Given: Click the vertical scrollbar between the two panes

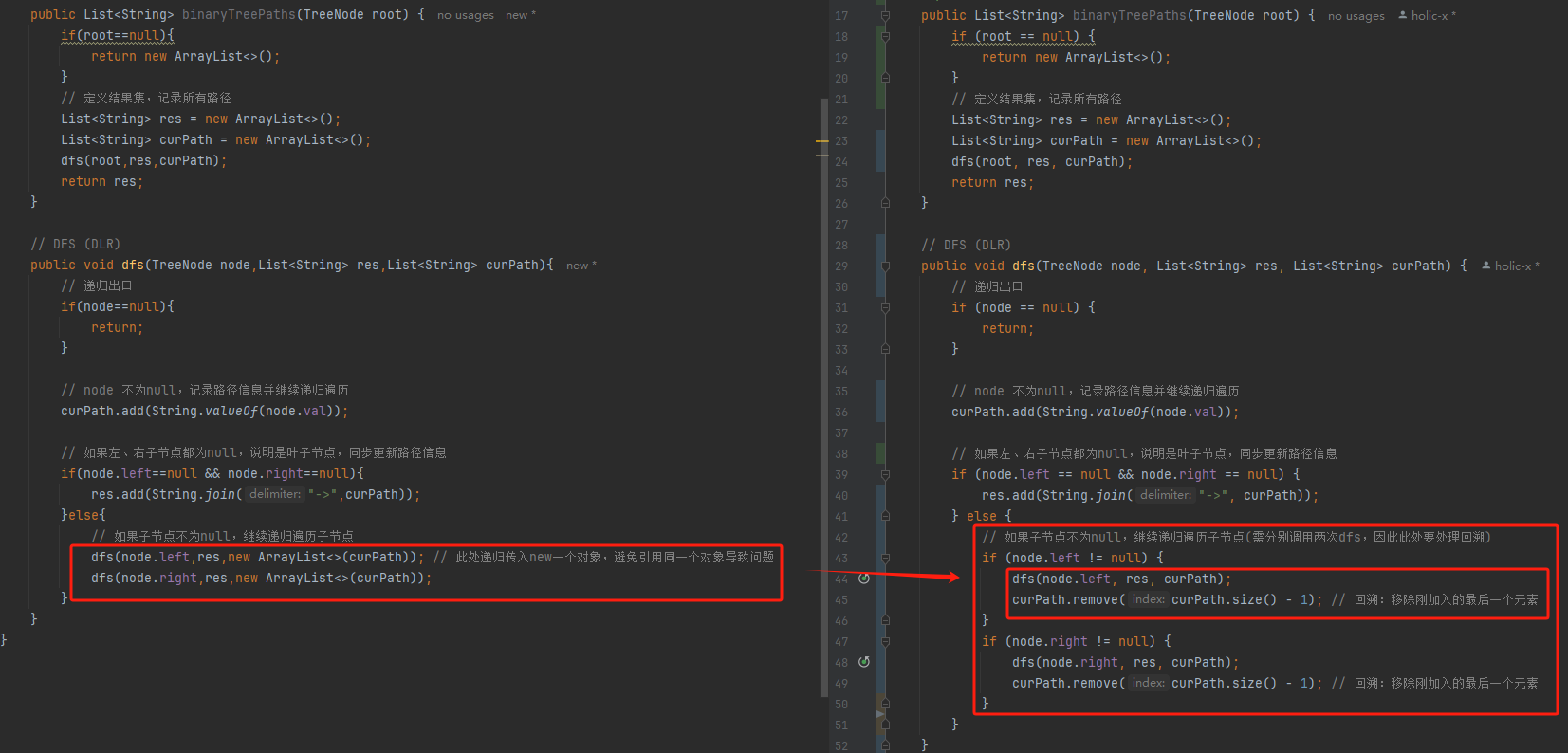Looking at the screenshot, I should [x=823, y=379].
